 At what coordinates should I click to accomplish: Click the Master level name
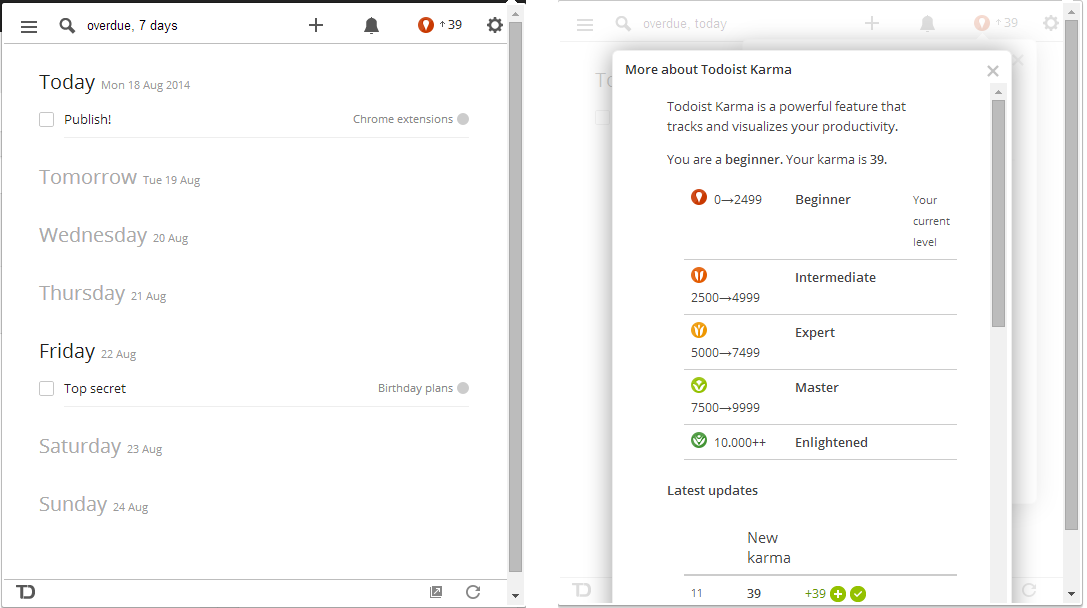click(817, 388)
